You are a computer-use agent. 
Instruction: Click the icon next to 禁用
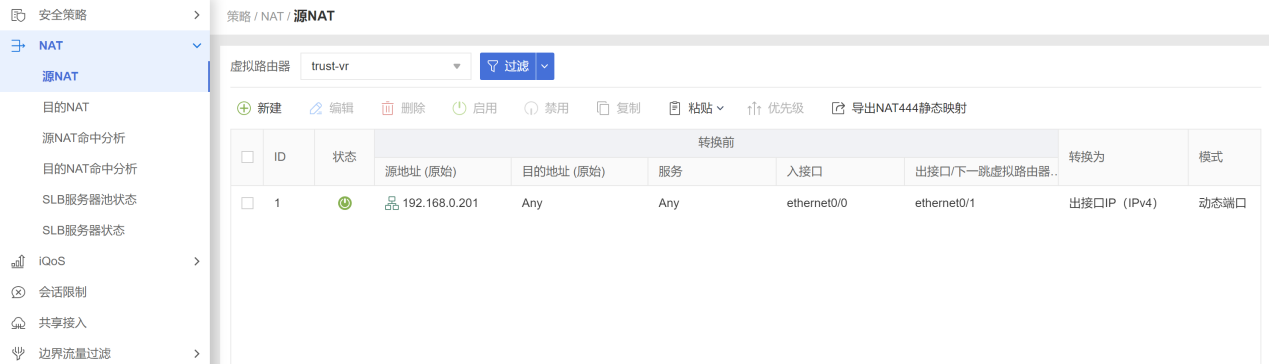point(531,108)
